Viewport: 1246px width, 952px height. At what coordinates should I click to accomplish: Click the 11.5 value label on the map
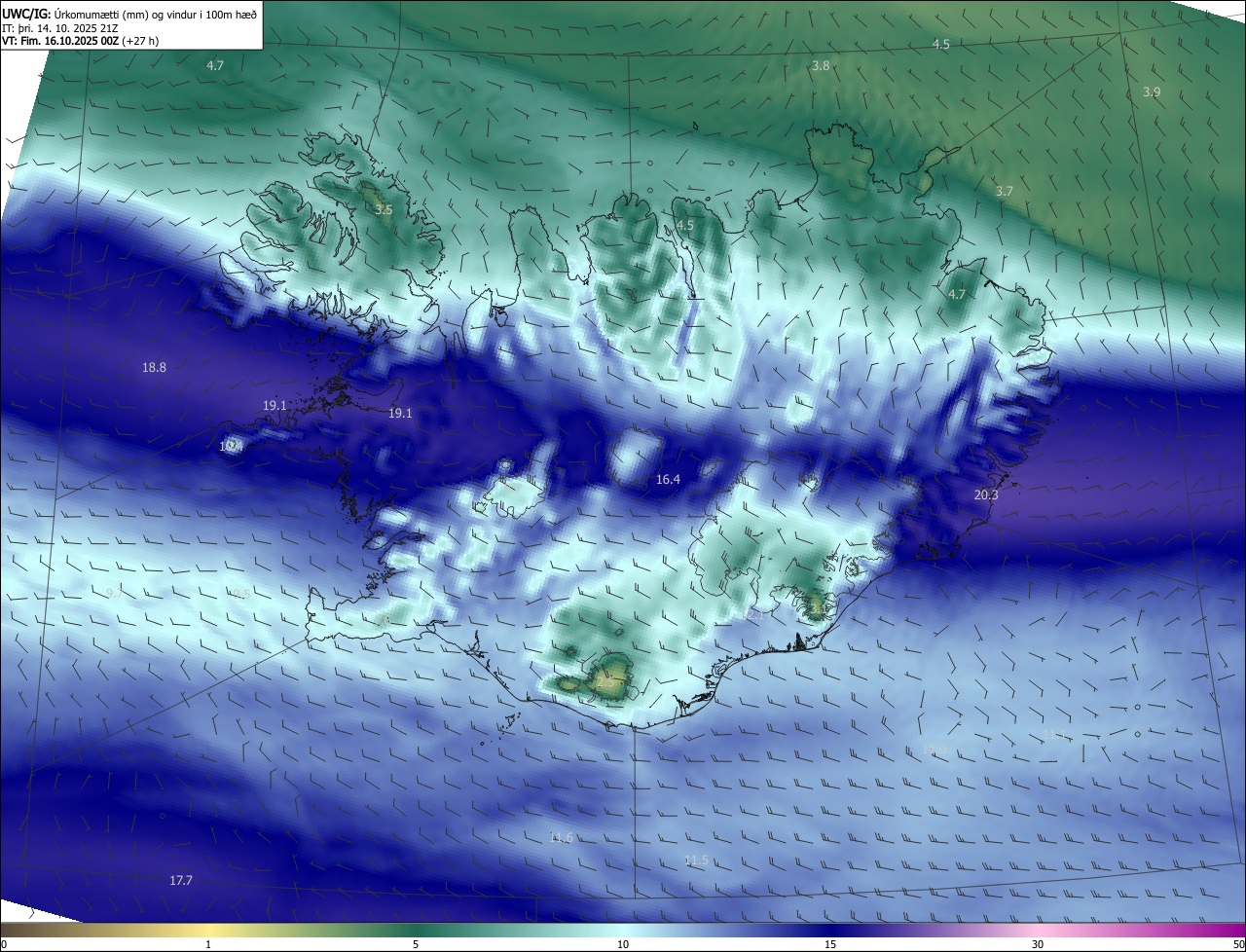pyautogui.click(x=696, y=860)
